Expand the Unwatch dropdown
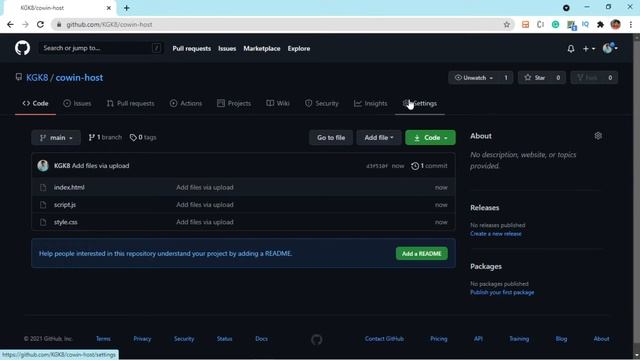The height and width of the screenshot is (360, 640). pyautogui.click(x=473, y=78)
